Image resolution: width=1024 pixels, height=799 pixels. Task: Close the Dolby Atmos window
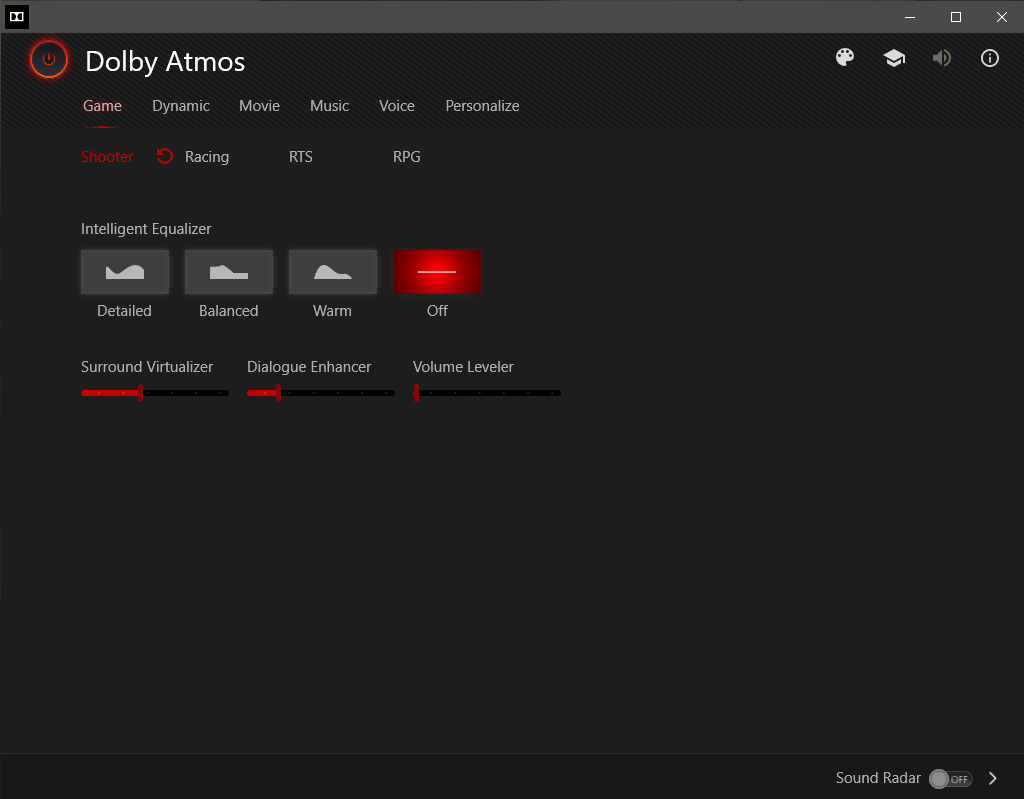1002,17
